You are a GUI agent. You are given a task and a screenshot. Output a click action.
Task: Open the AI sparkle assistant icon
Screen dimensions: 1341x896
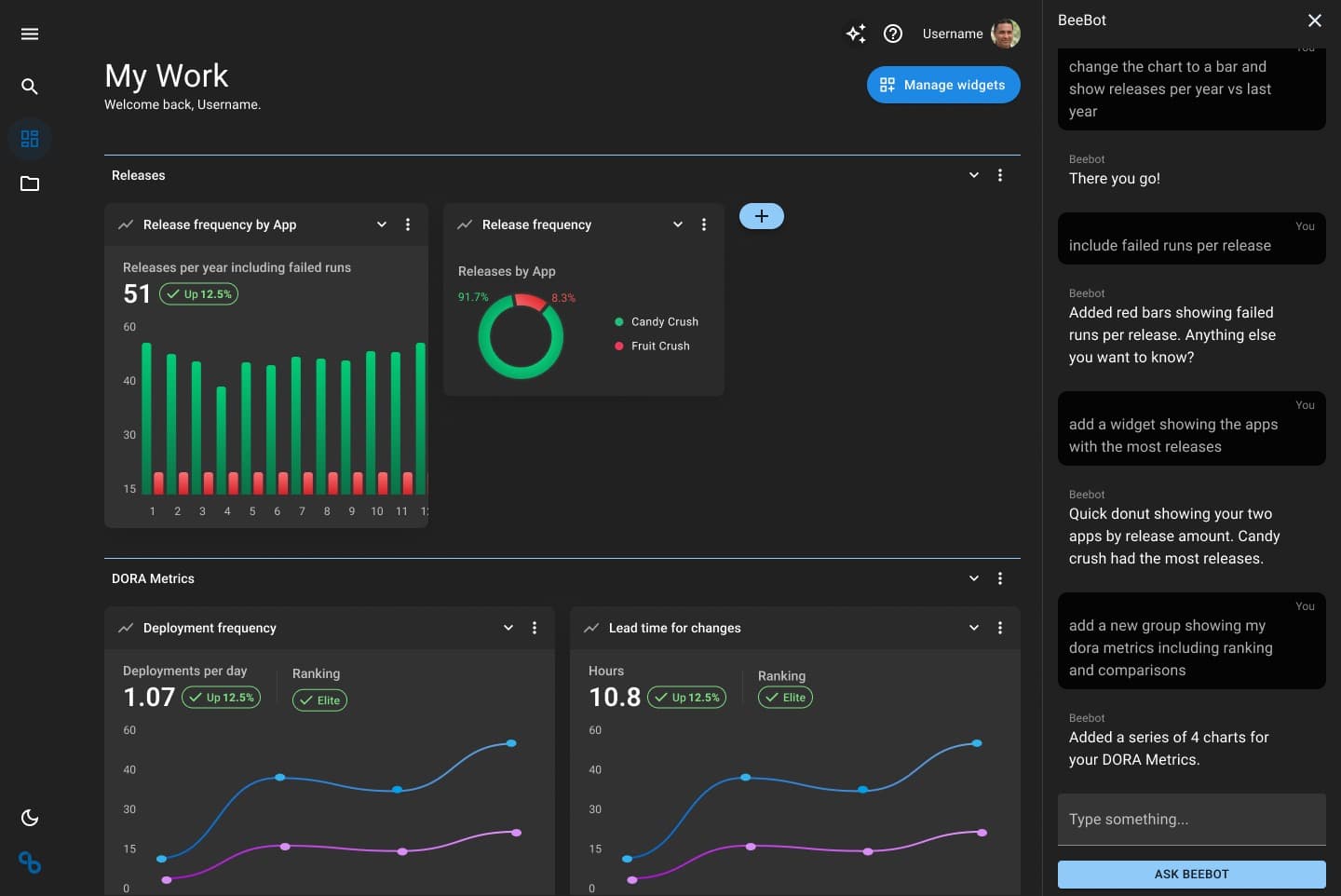click(856, 34)
